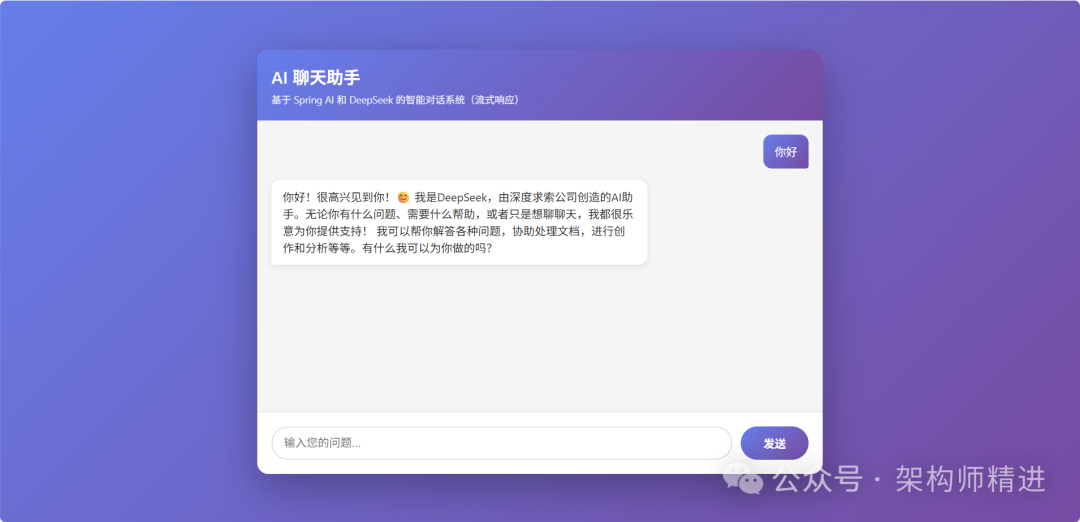This screenshot has width=1080, height=522.
Task: Click the 你好 user message bubble
Action: coord(786,152)
